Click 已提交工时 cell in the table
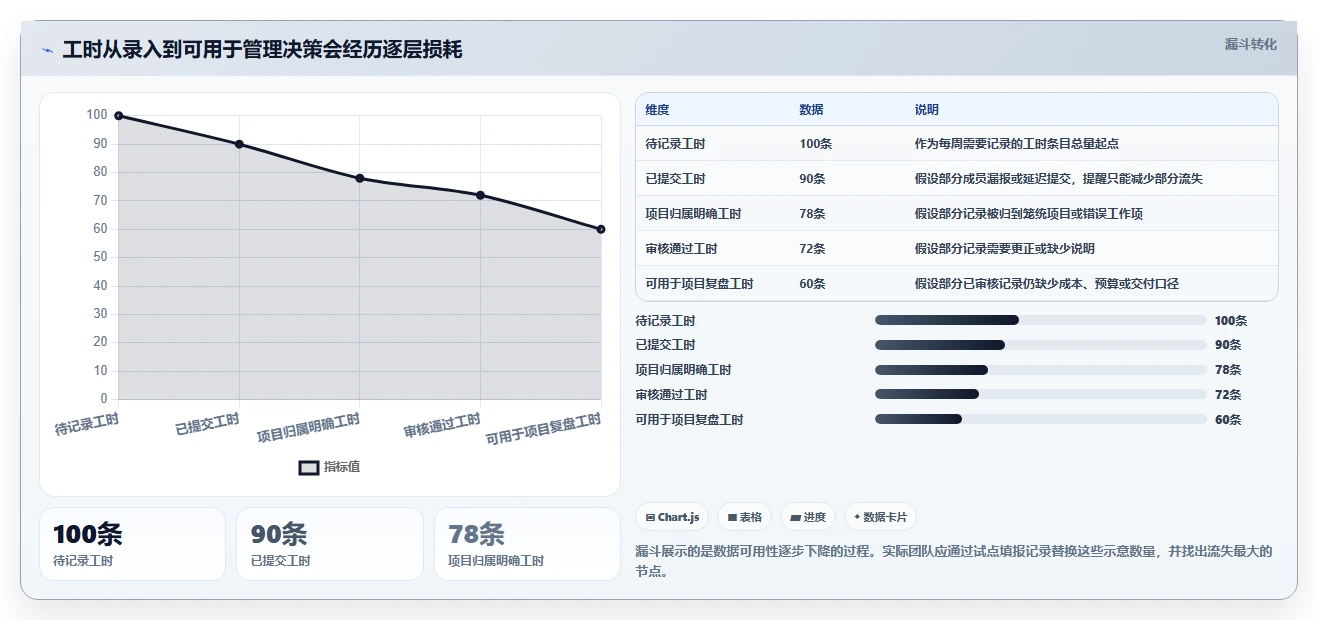This screenshot has width=1318, height=620. [x=675, y=179]
